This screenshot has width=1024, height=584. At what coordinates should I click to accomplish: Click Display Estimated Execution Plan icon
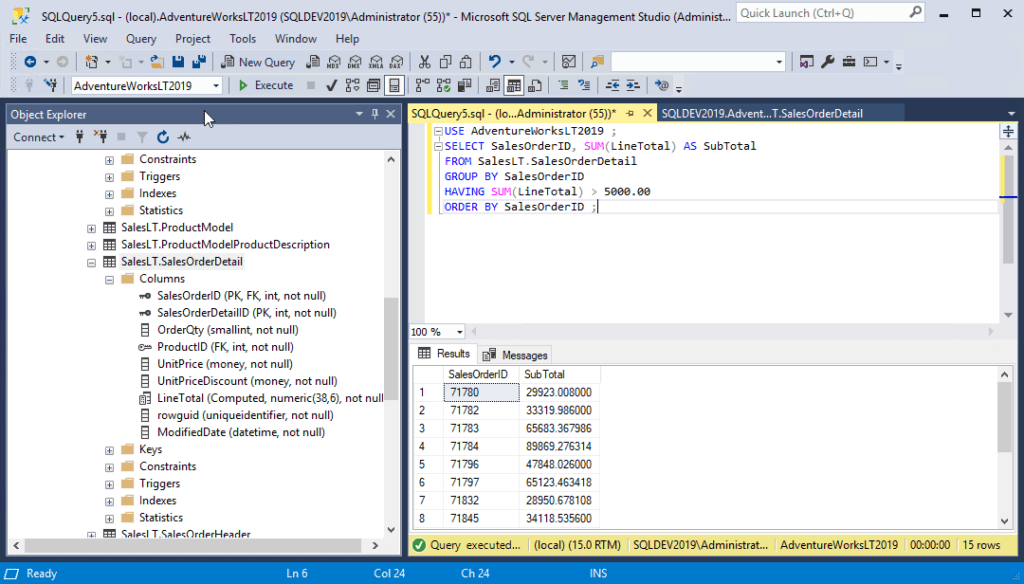coord(353,86)
